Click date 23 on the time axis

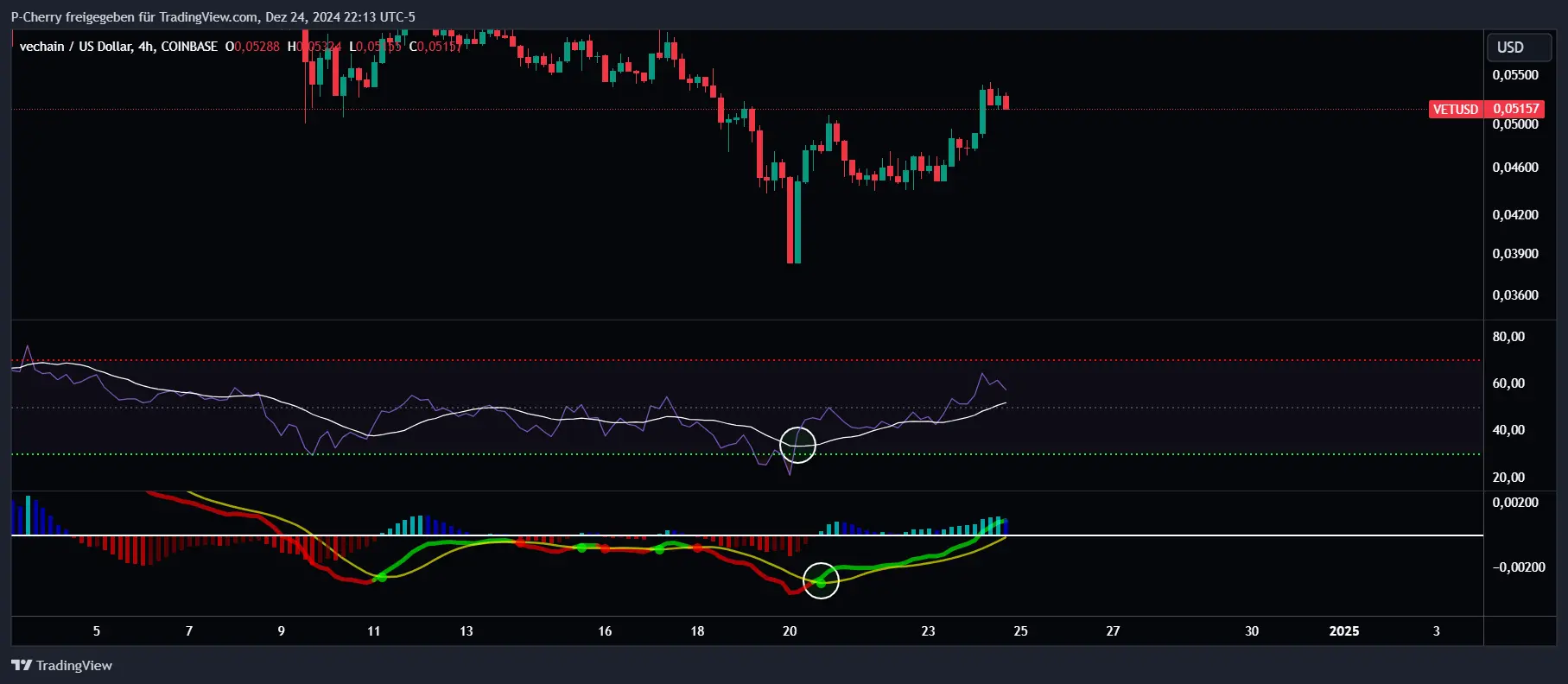click(928, 631)
